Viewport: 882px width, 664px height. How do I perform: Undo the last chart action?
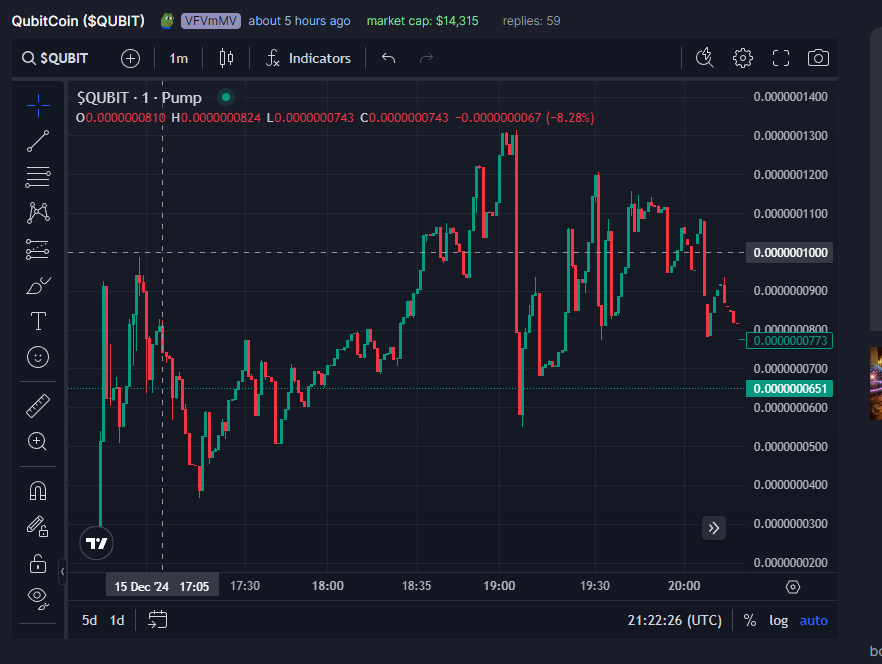point(388,58)
